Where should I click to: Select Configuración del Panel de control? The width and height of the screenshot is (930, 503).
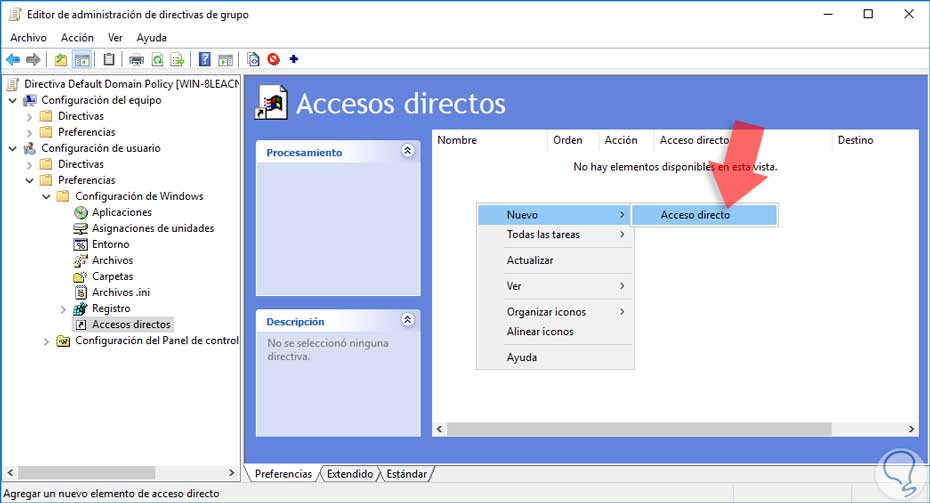click(157, 340)
